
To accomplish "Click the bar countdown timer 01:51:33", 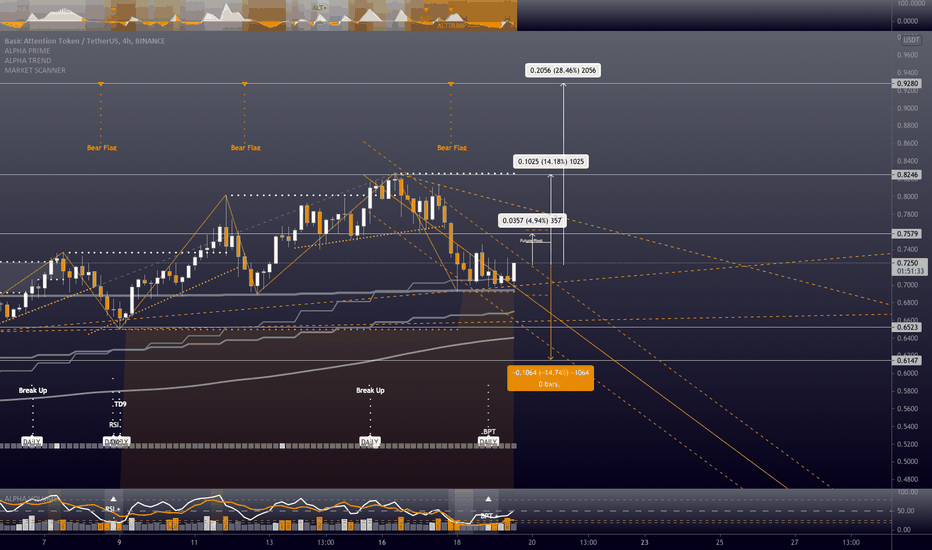I will pos(911,271).
